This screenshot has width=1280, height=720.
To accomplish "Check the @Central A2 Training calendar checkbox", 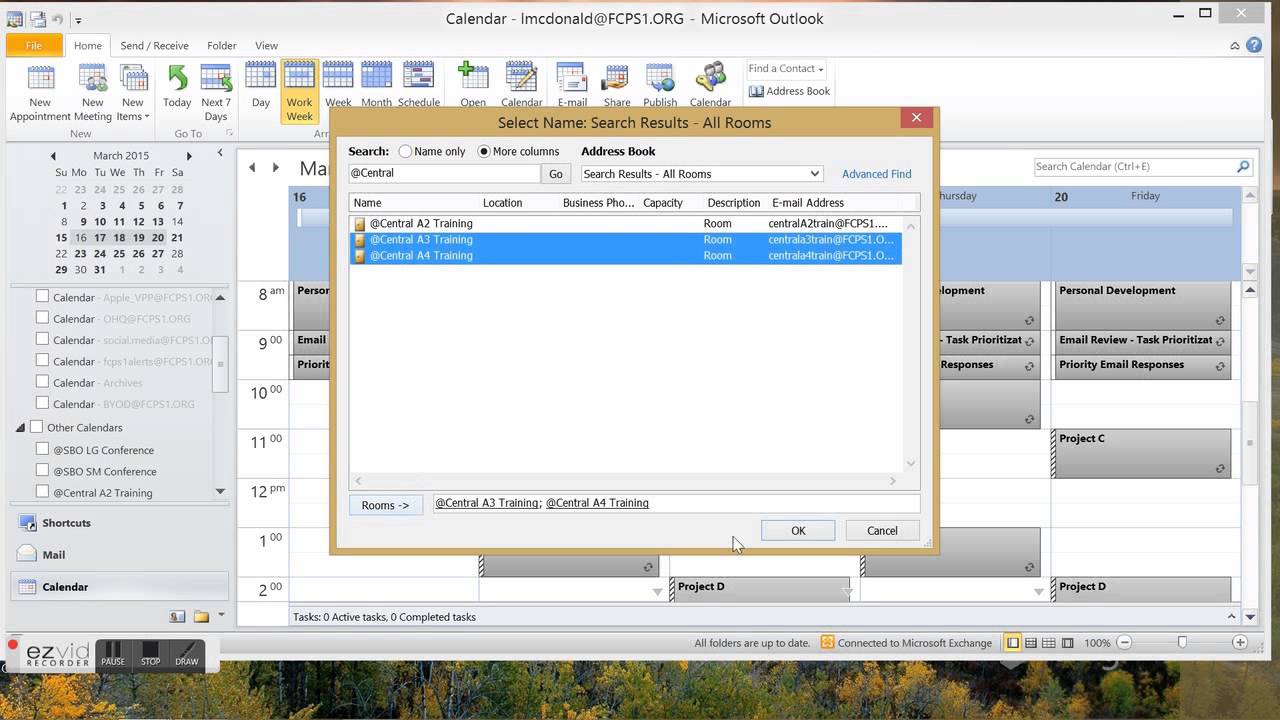I will click(42, 492).
